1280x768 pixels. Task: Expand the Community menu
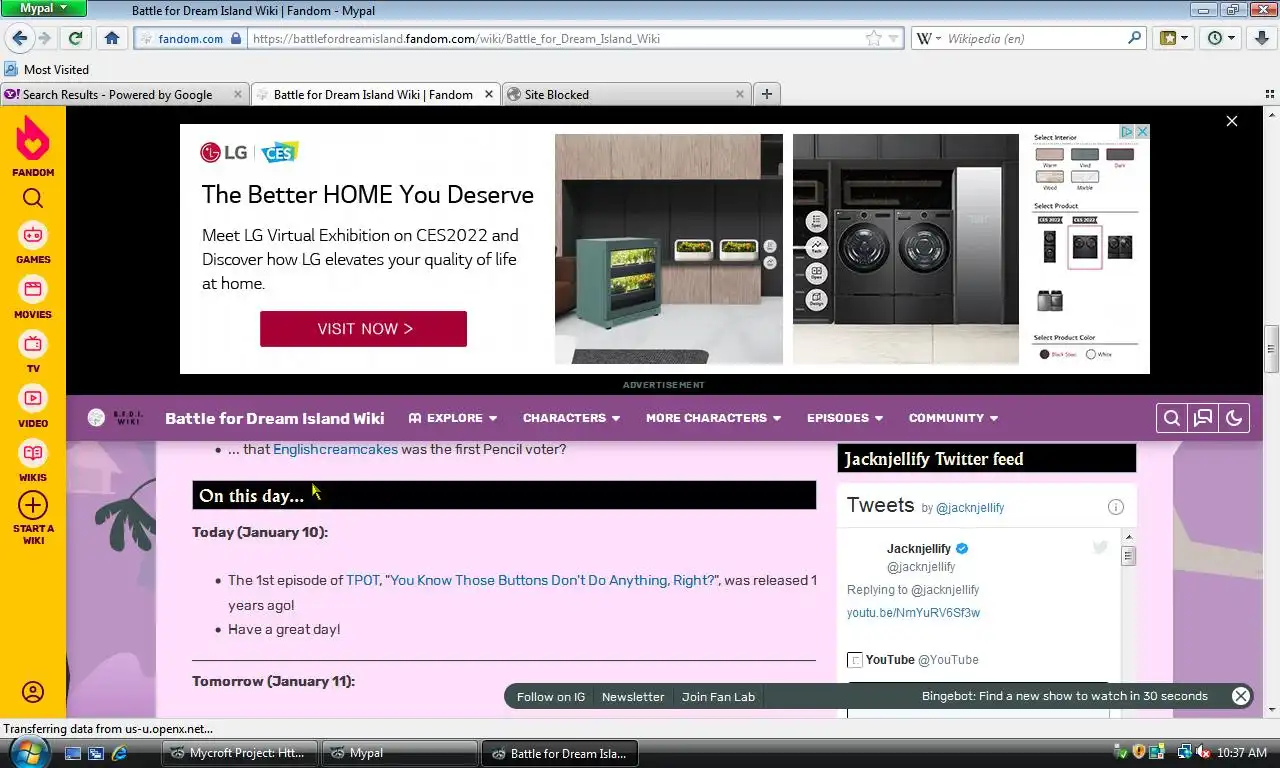(x=953, y=418)
